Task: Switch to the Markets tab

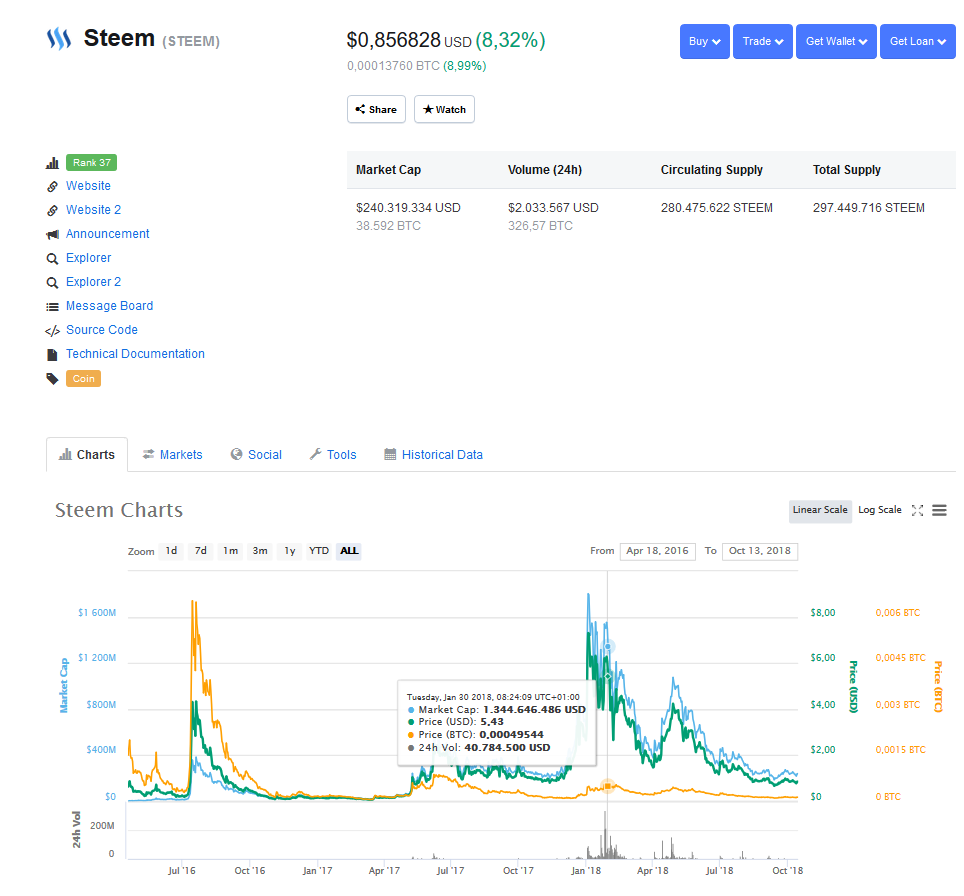Action: tap(173, 455)
